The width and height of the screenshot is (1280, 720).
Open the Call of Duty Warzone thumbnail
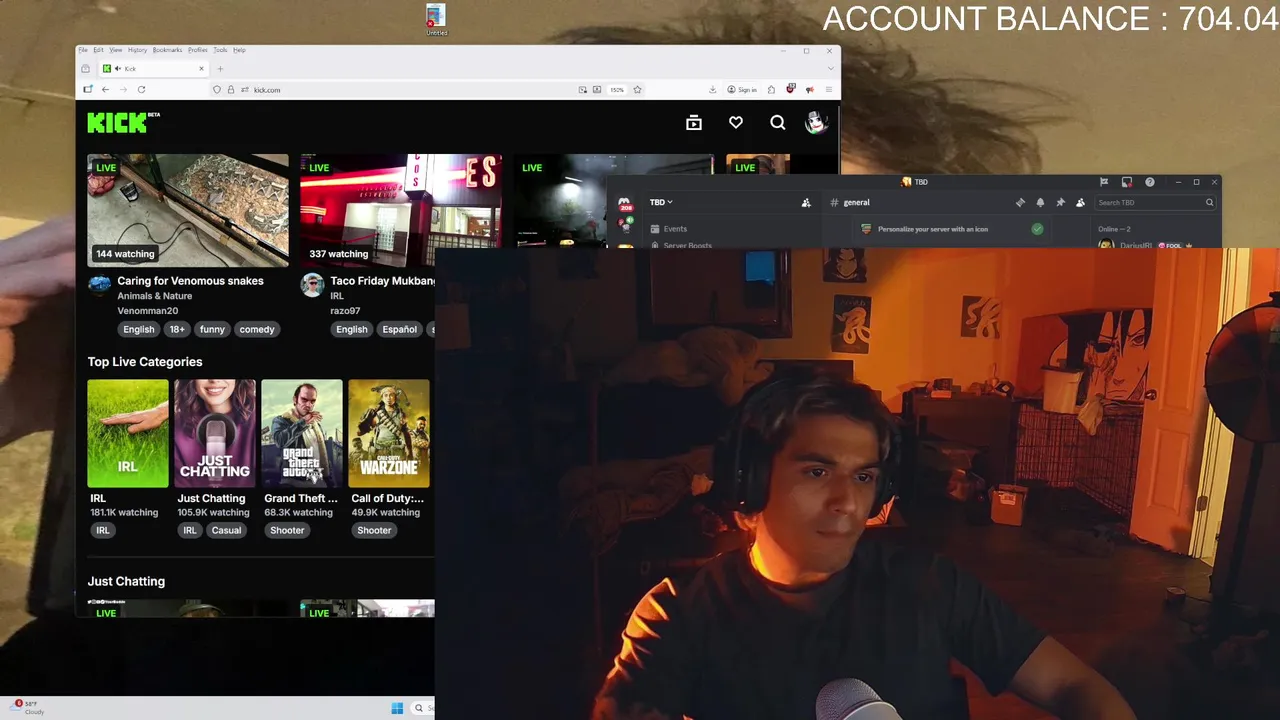[x=389, y=433]
